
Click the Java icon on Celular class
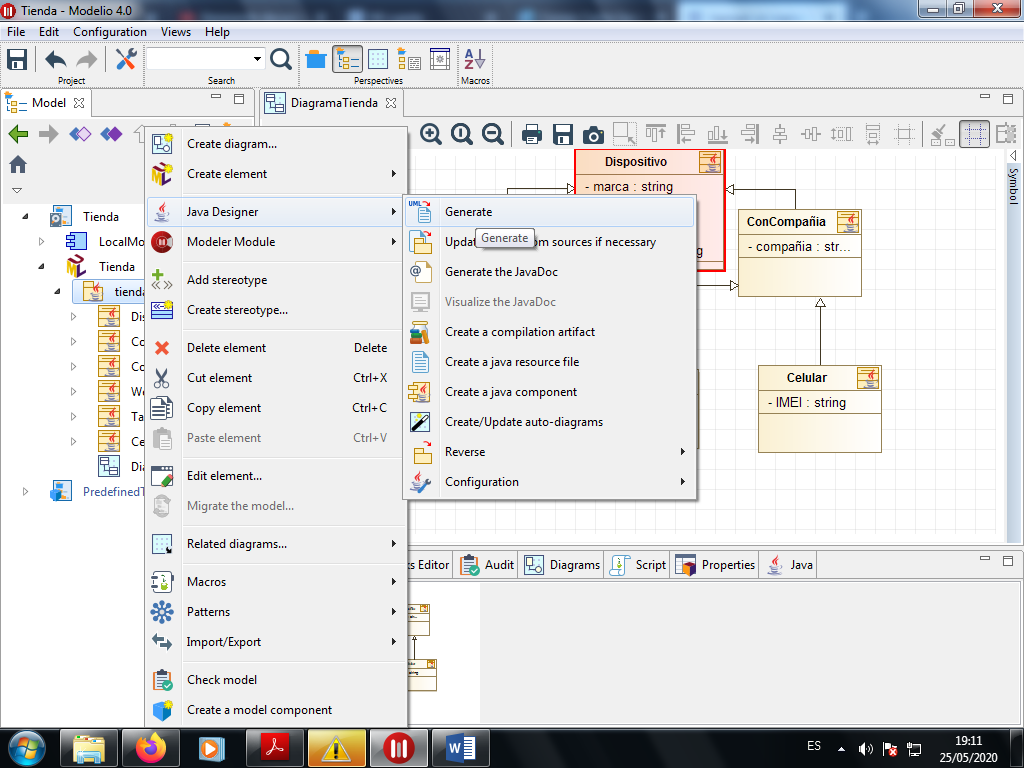(x=868, y=377)
